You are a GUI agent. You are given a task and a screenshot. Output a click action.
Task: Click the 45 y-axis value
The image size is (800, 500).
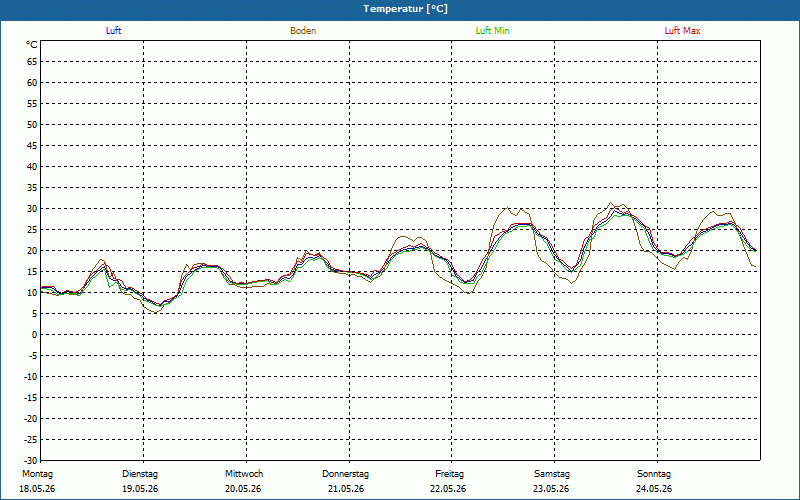(32, 146)
